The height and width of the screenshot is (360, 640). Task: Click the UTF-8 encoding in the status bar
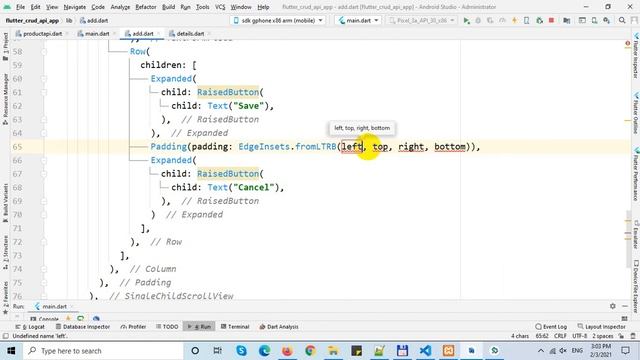[579, 336]
